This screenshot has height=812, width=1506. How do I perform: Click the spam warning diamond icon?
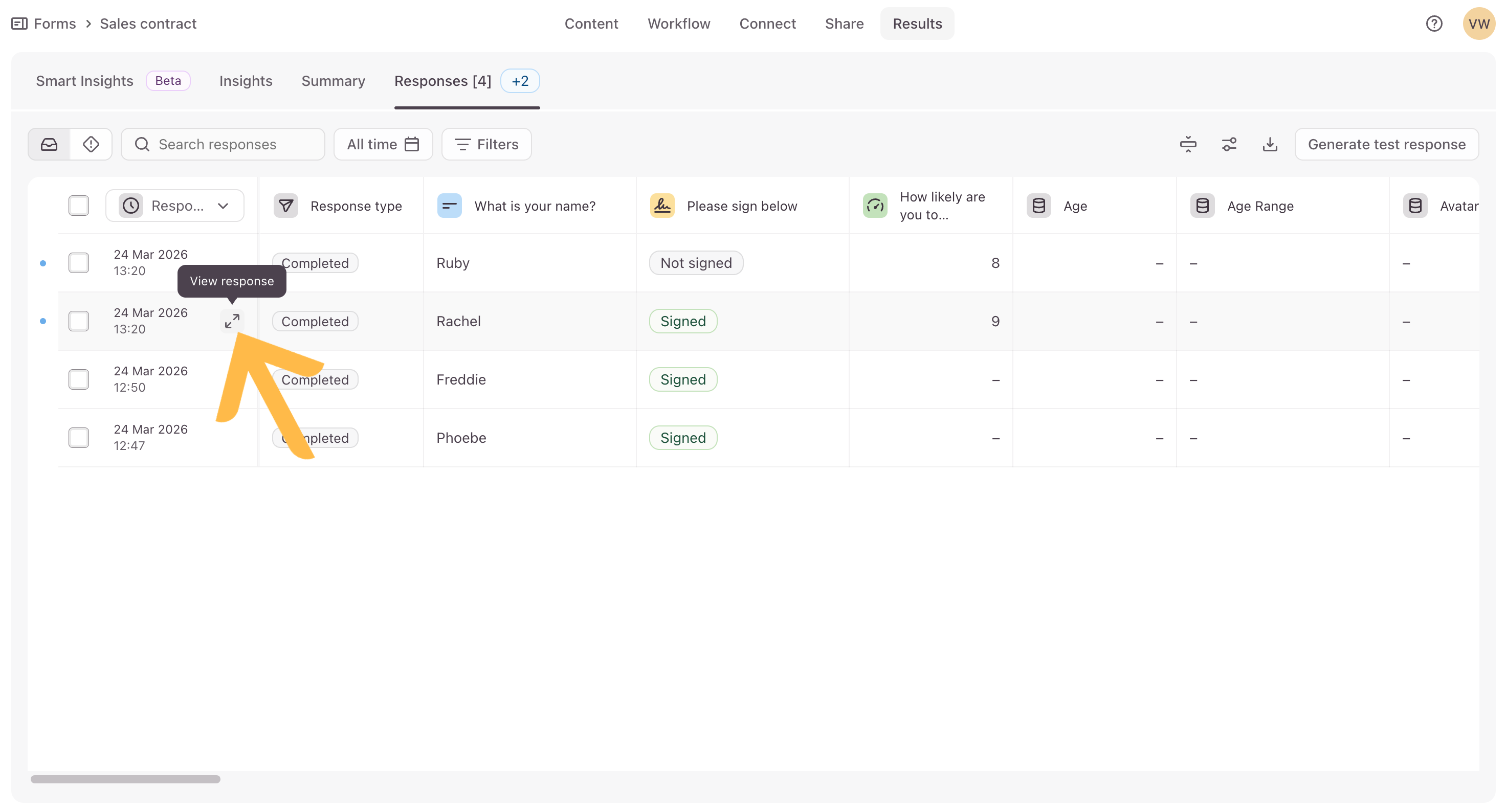91,144
